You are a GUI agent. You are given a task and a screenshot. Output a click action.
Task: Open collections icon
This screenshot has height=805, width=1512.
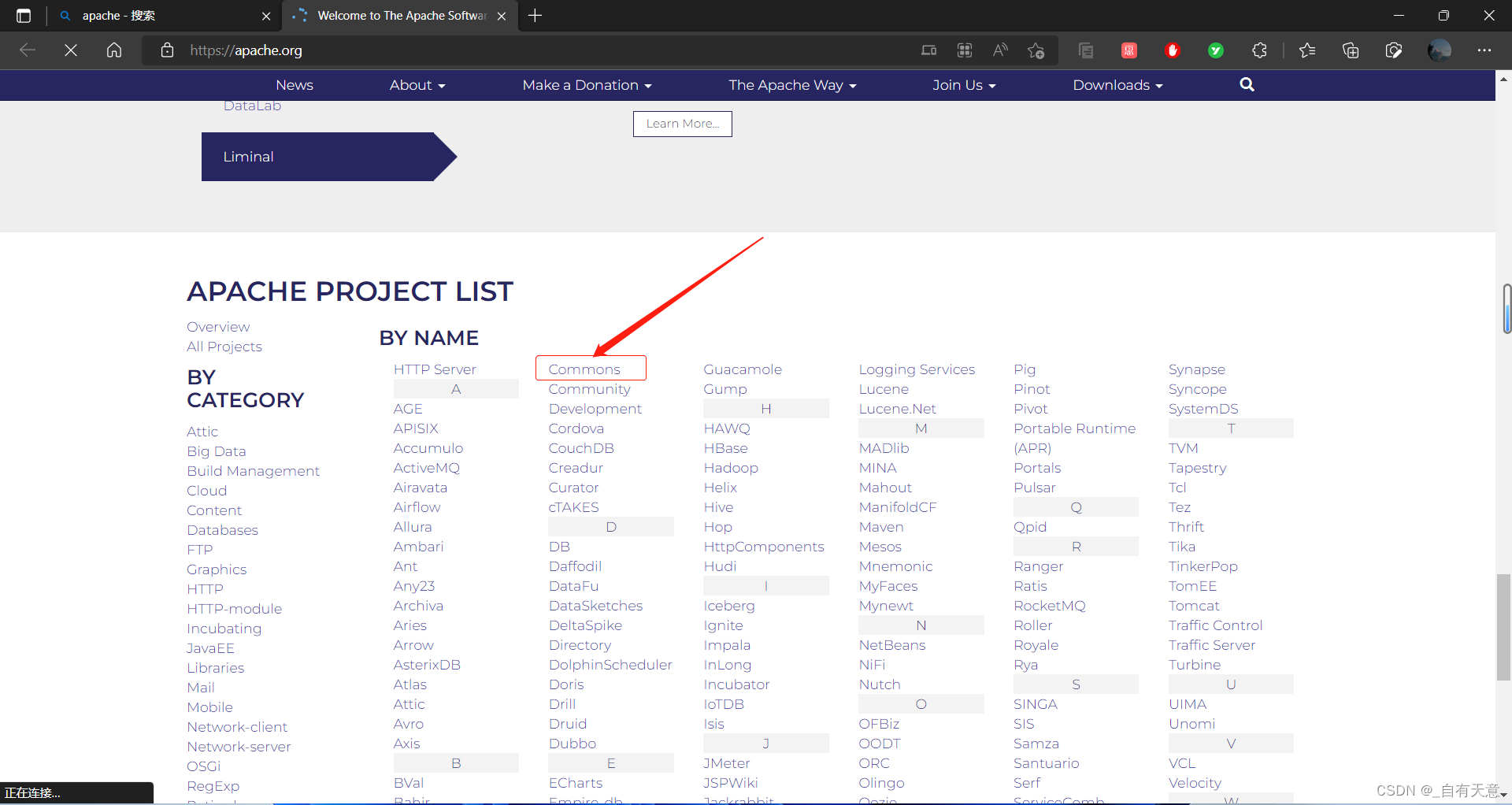point(1351,50)
